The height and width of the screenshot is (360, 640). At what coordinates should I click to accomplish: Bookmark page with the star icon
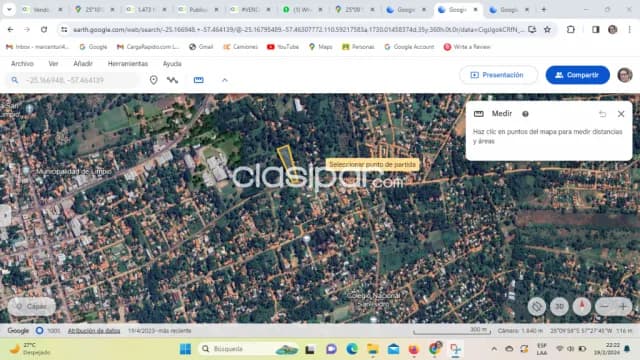click(547, 29)
